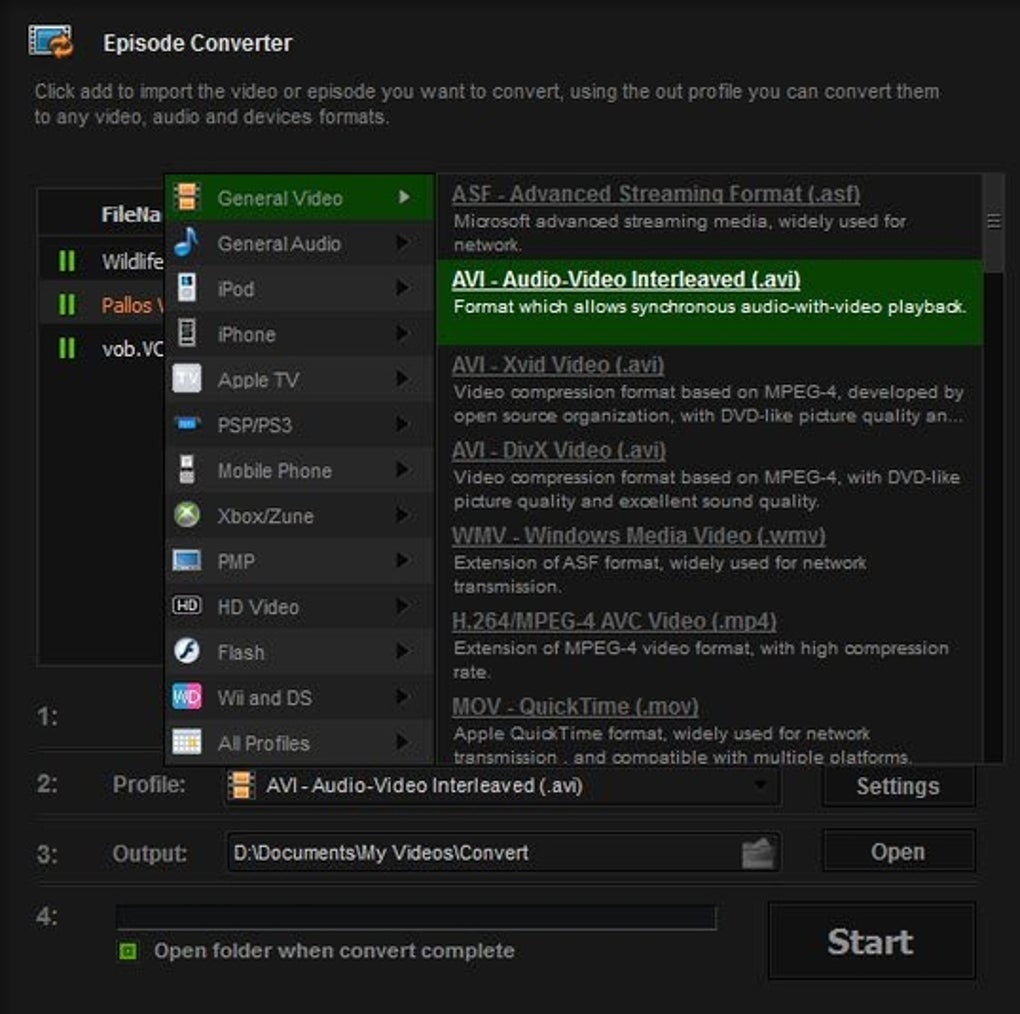Click the General Video film strip icon
Image resolution: width=1020 pixels, height=1014 pixels.
tap(187, 197)
